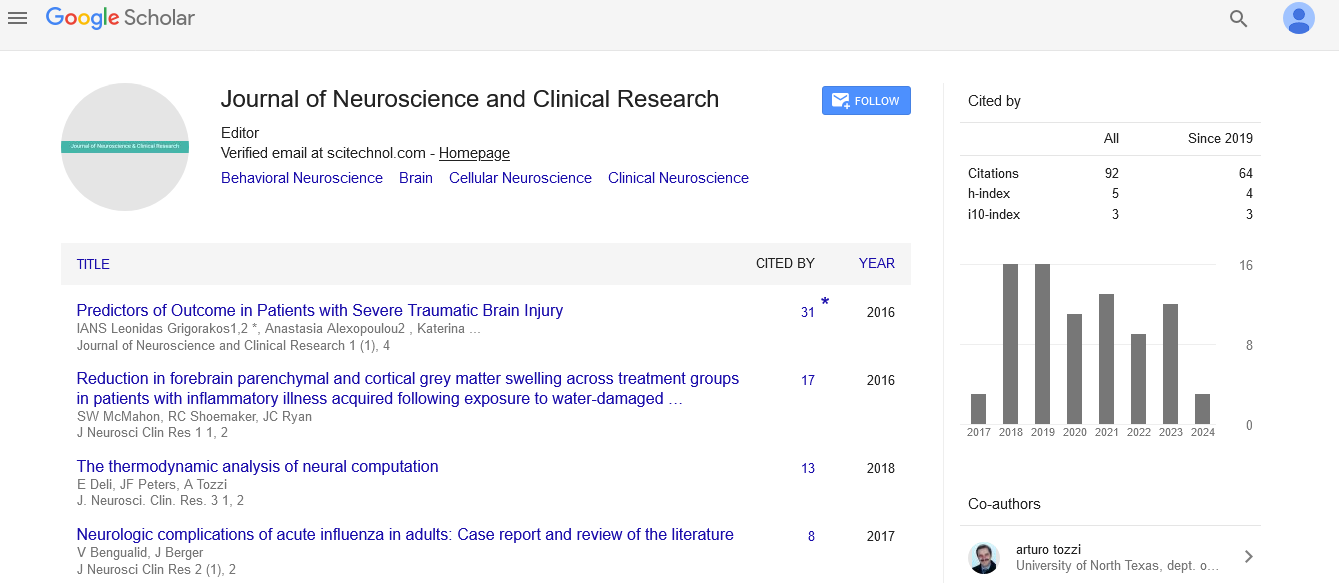Browse the Clinical Neuroscience label
1339x583 pixels.
[678, 178]
